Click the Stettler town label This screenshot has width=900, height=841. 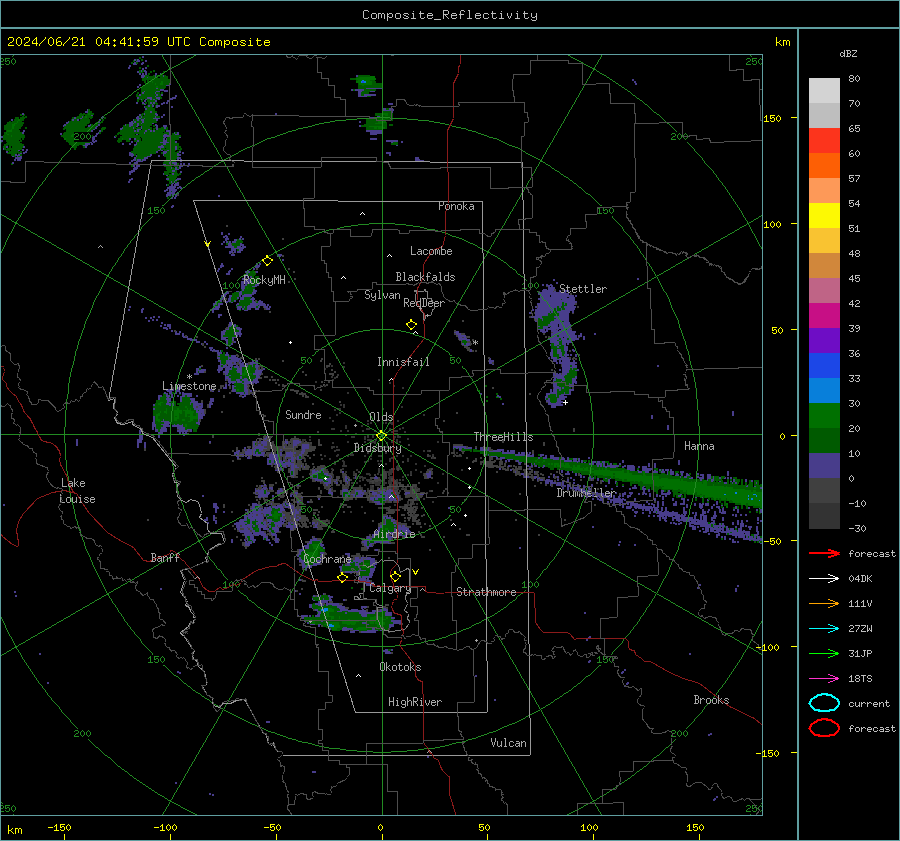583,289
